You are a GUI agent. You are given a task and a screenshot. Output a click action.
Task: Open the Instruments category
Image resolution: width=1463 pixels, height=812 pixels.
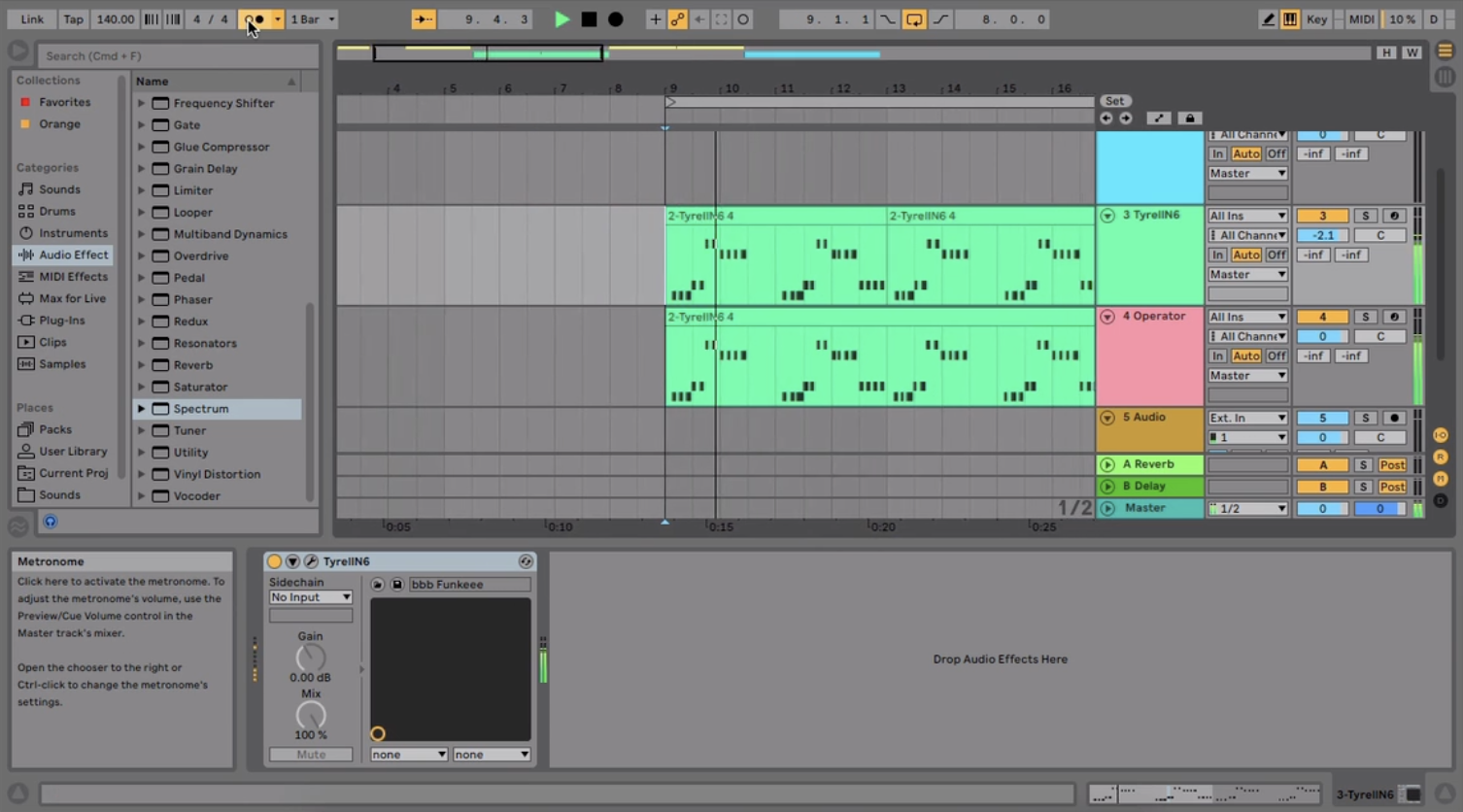point(73,233)
